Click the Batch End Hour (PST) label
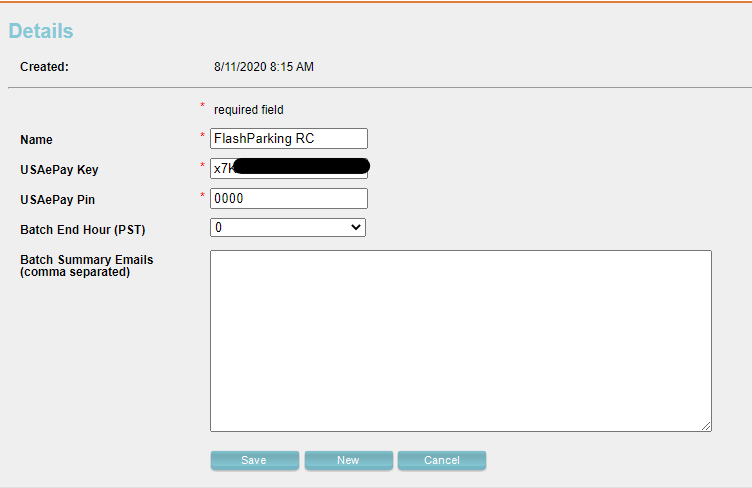Image resolution: width=752 pixels, height=488 pixels. click(82, 230)
